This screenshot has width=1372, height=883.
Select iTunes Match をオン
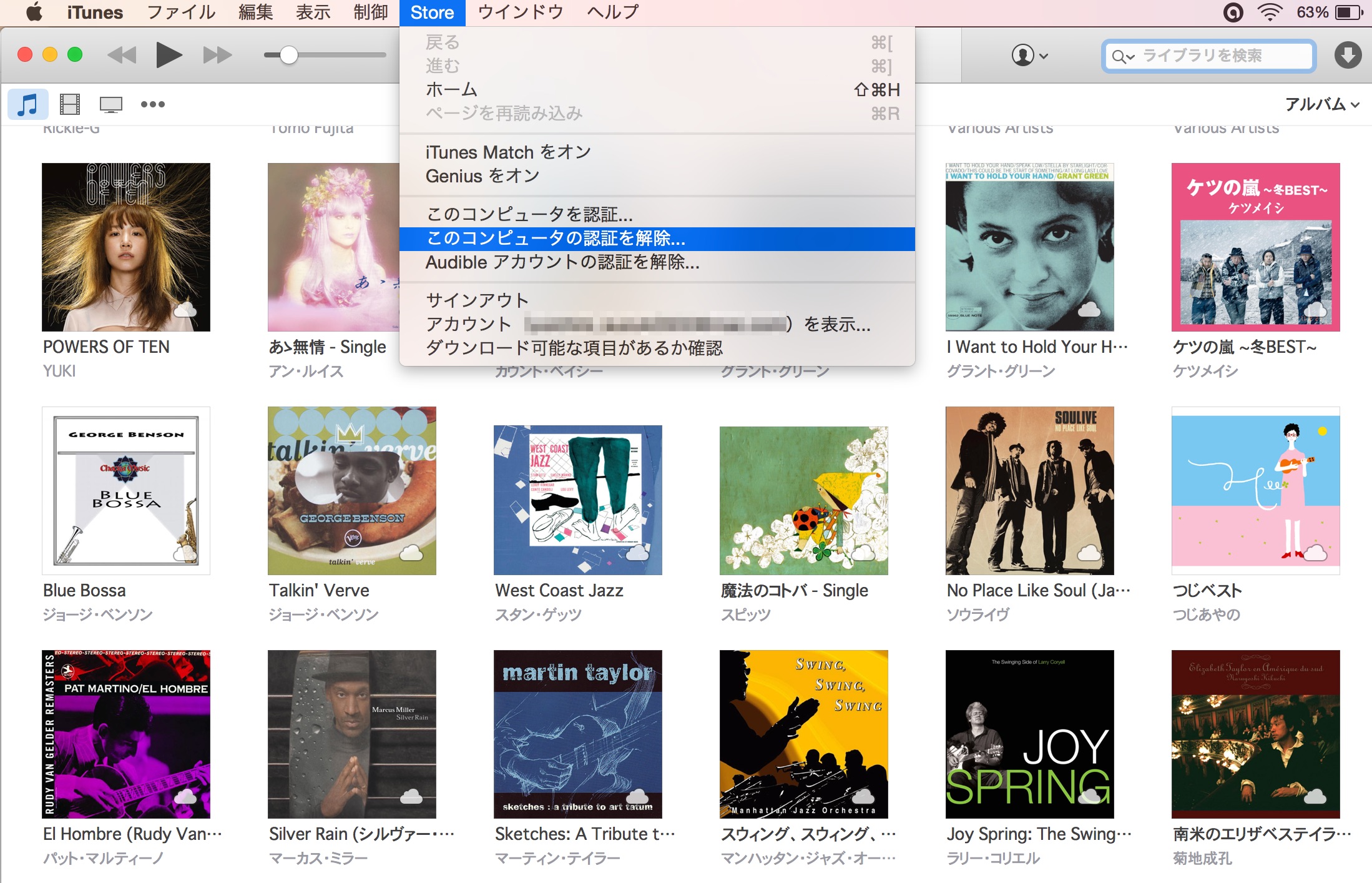(x=657, y=152)
